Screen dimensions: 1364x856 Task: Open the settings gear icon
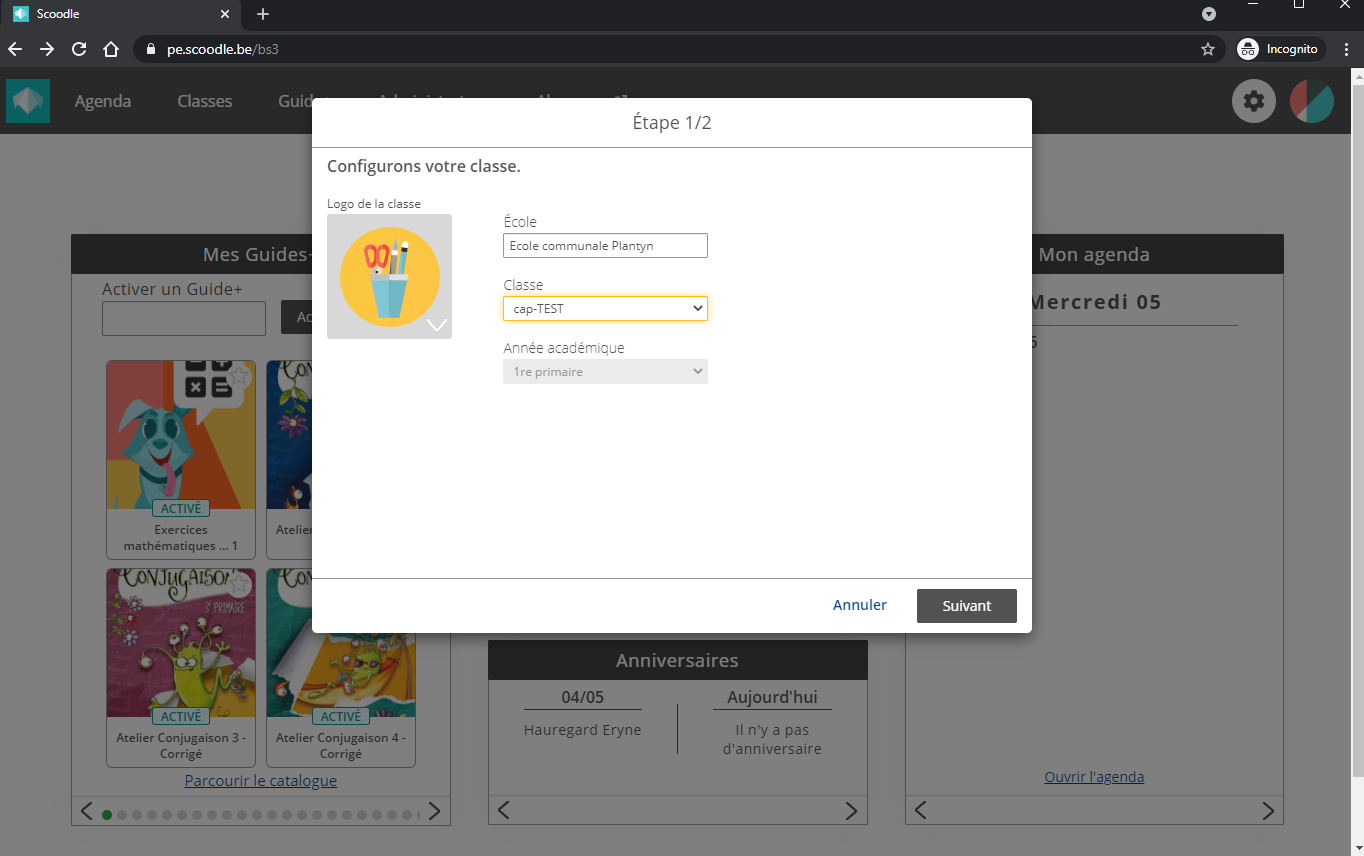1253,101
